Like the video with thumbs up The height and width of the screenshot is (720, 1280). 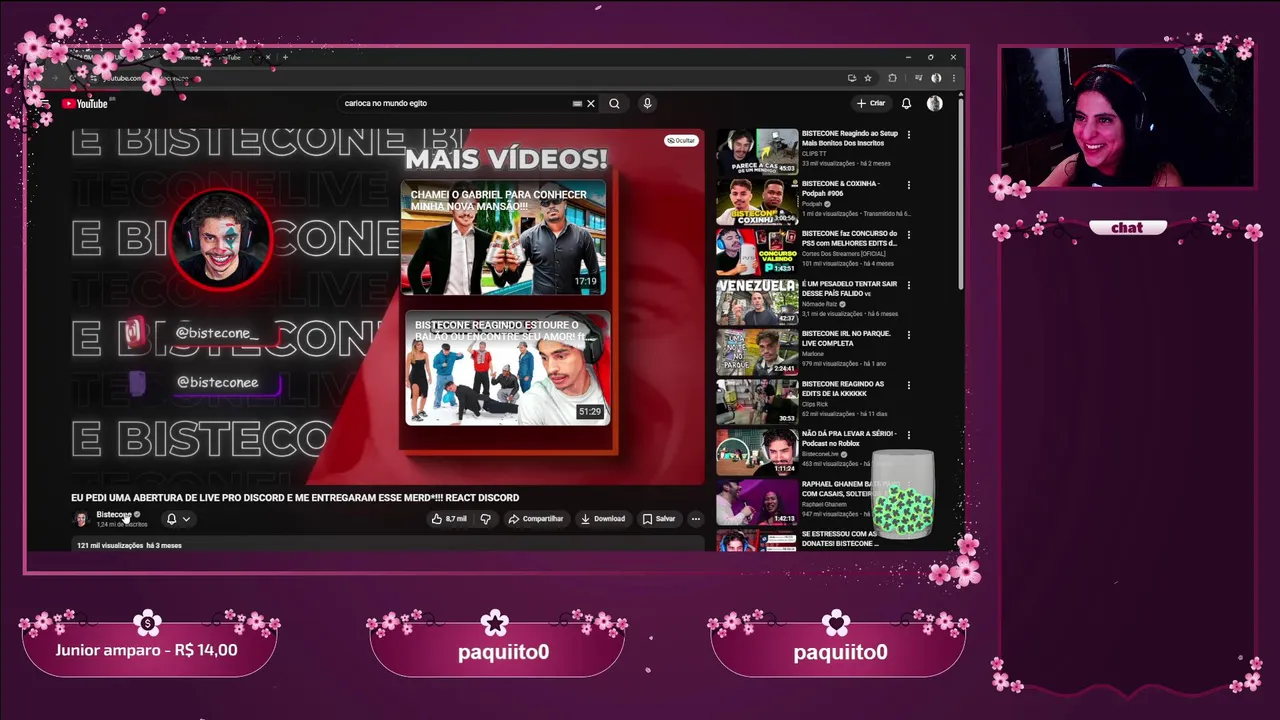click(x=449, y=519)
